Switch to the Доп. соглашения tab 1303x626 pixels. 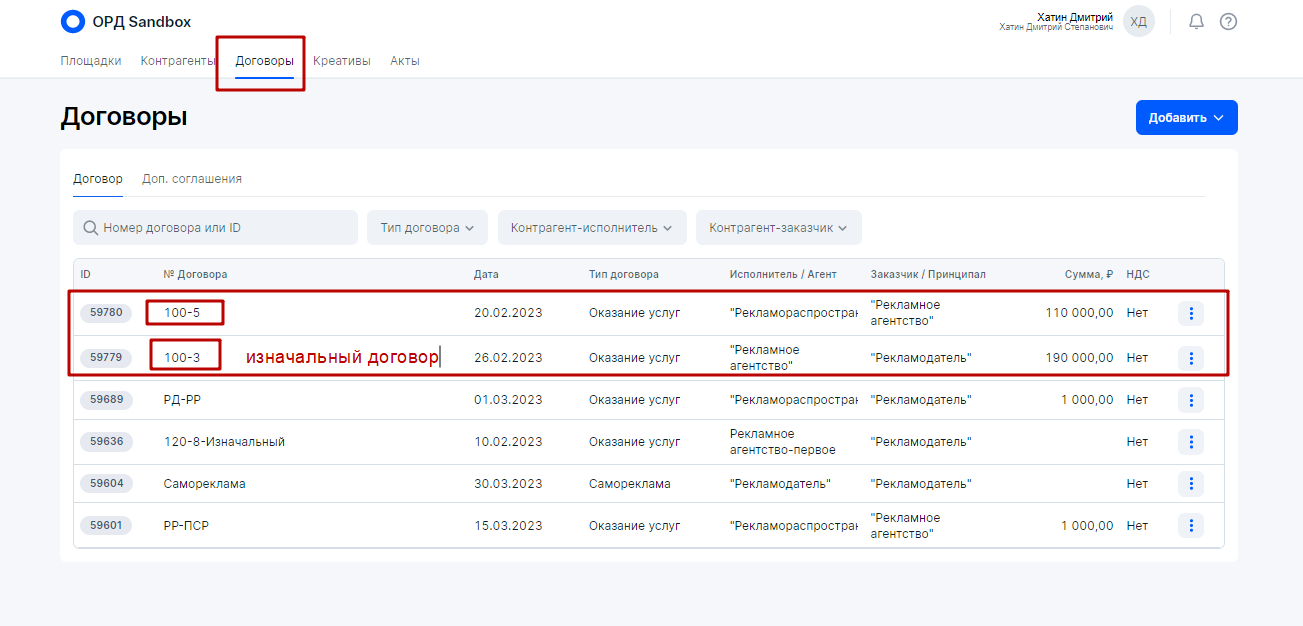click(x=192, y=179)
